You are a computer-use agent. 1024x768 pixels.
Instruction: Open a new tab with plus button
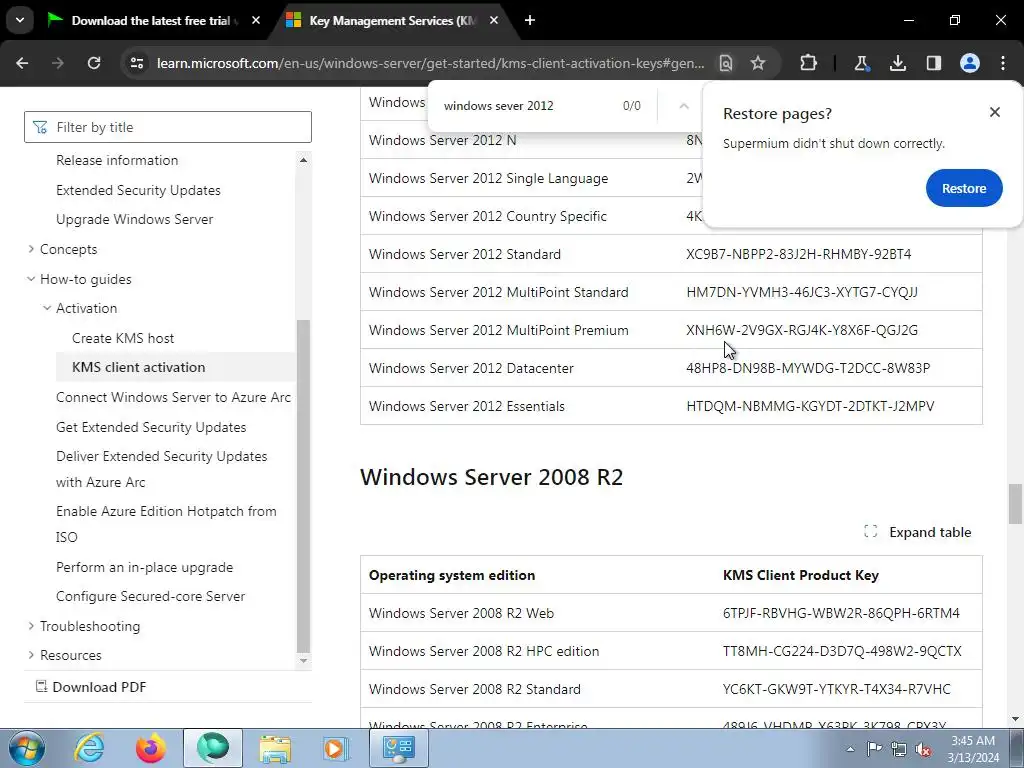click(x=530, y=20)
